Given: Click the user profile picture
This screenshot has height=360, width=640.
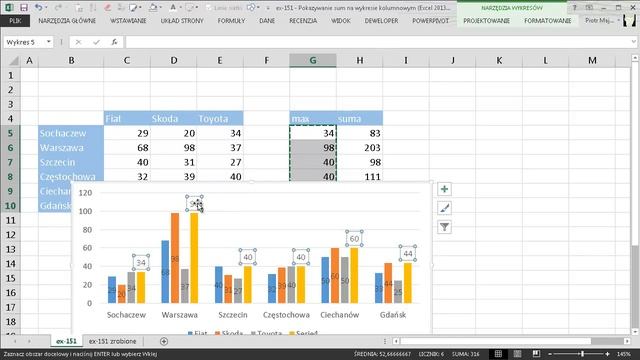Looking at the screenshot, I should [x=629, y=20].
